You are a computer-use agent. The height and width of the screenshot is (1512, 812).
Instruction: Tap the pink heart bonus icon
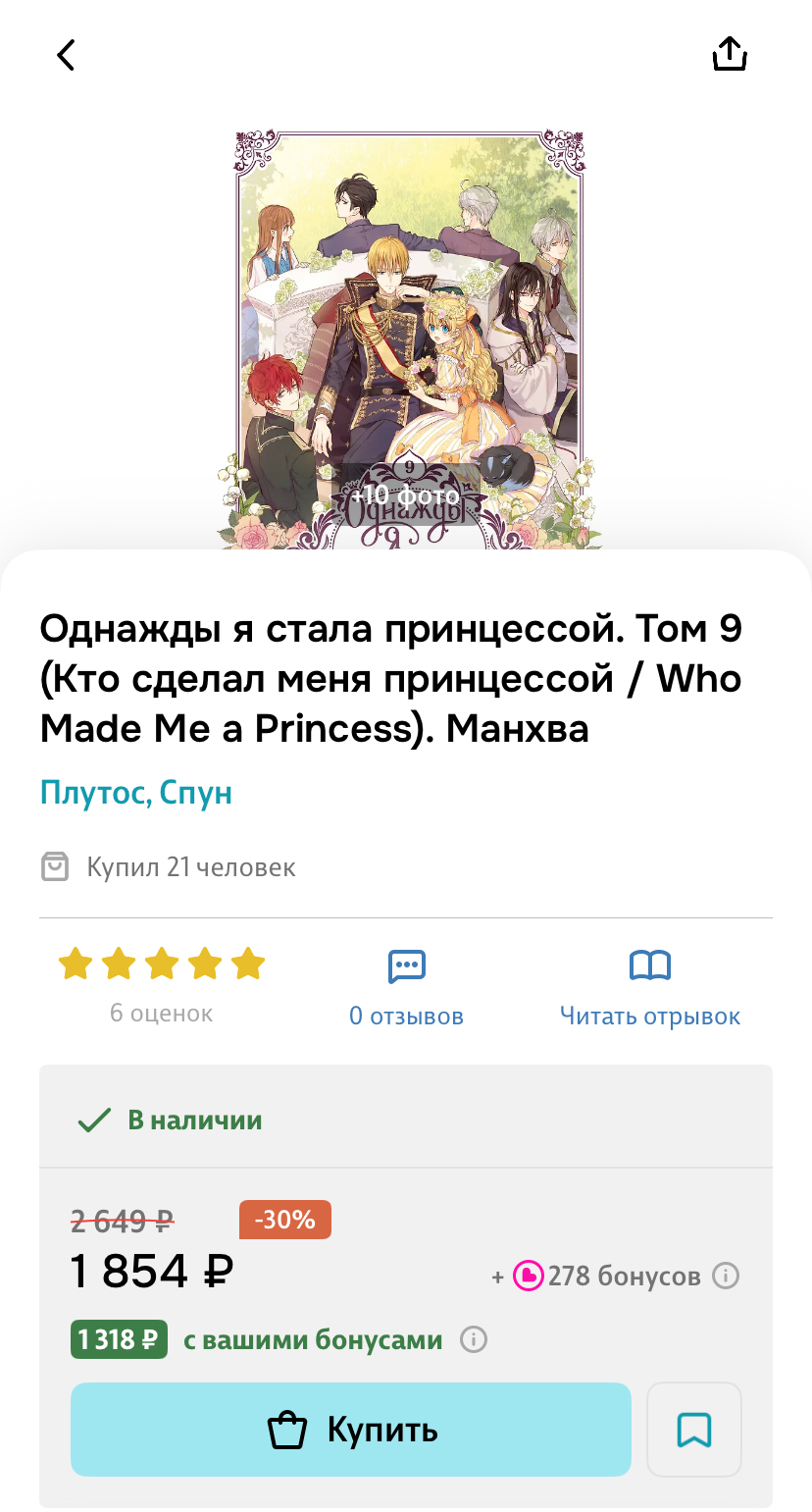coord(529,1277)
